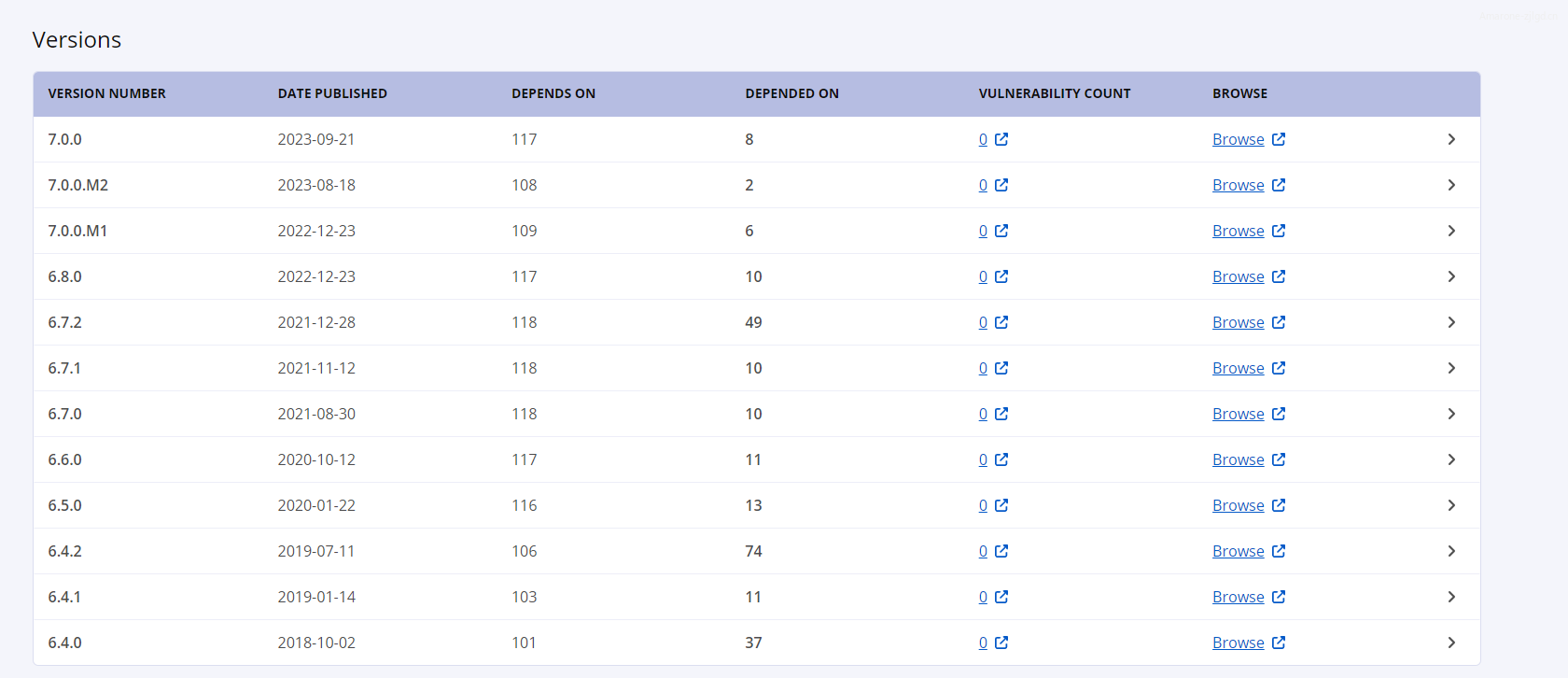Click external-link icon beside Browse for 6.5.0
Image resolution: width=1568 pixels, height=678 pixels.
1279,505
